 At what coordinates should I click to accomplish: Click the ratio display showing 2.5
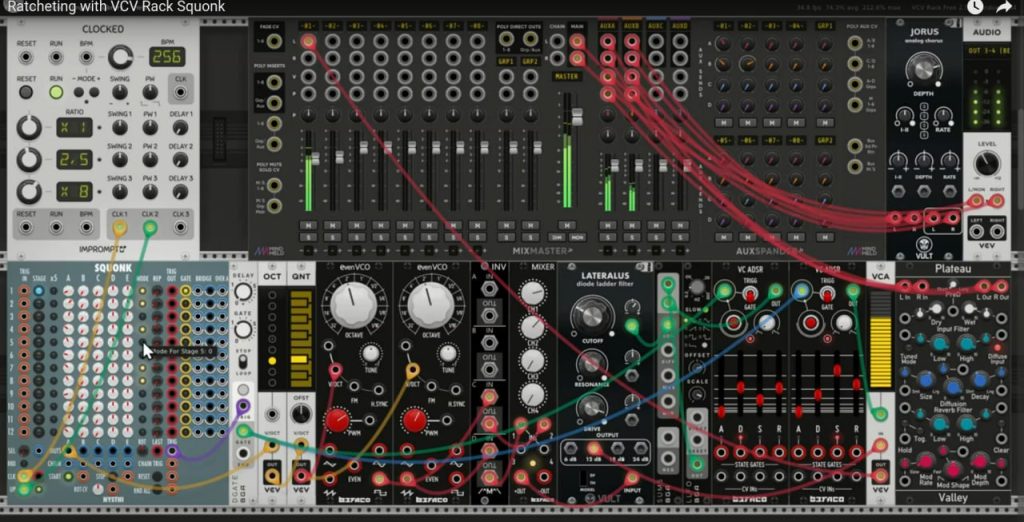tap(74, 159)
